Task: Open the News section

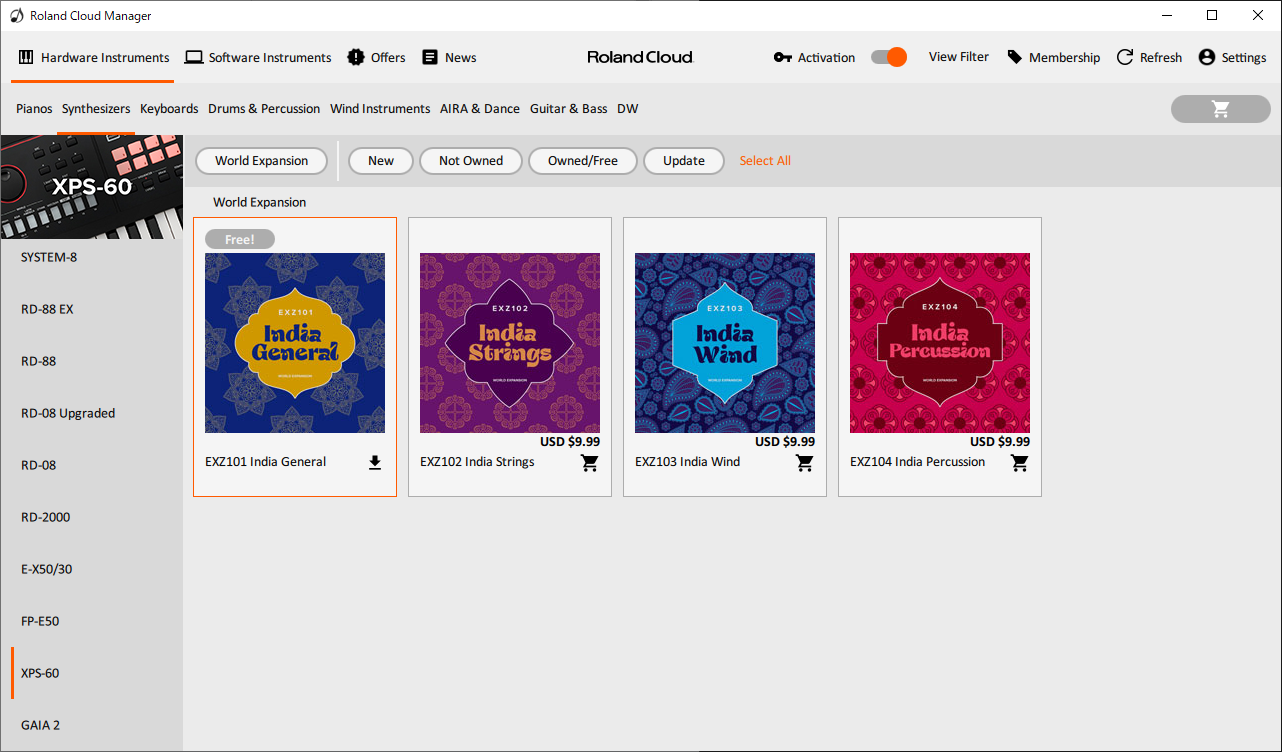Action: (x=449, y=57)
